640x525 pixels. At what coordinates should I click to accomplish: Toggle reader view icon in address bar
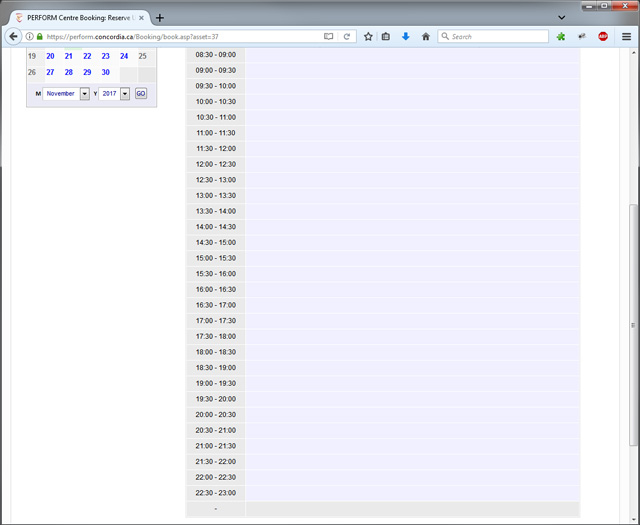[x=328, y=36]
